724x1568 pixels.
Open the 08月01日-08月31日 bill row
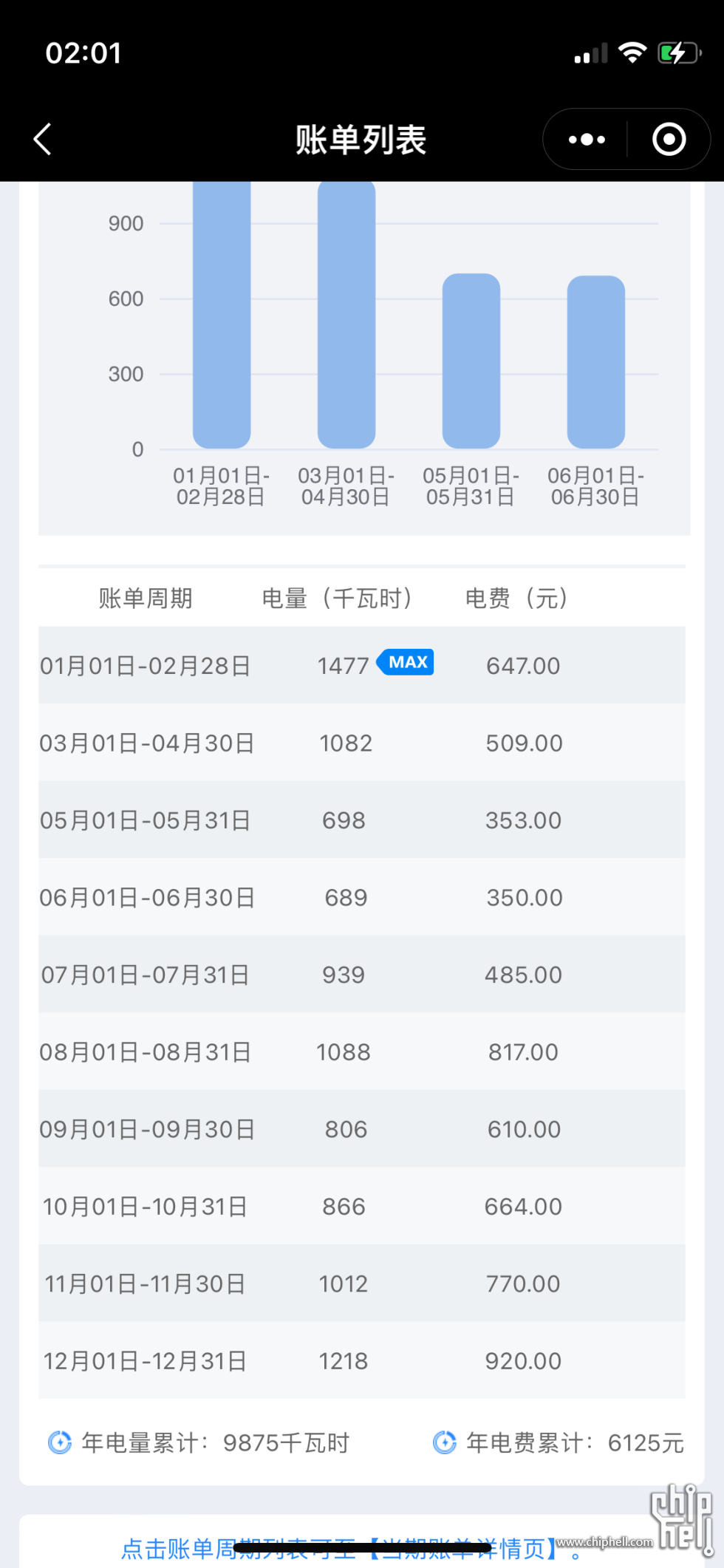click(x=362, y=1051)
